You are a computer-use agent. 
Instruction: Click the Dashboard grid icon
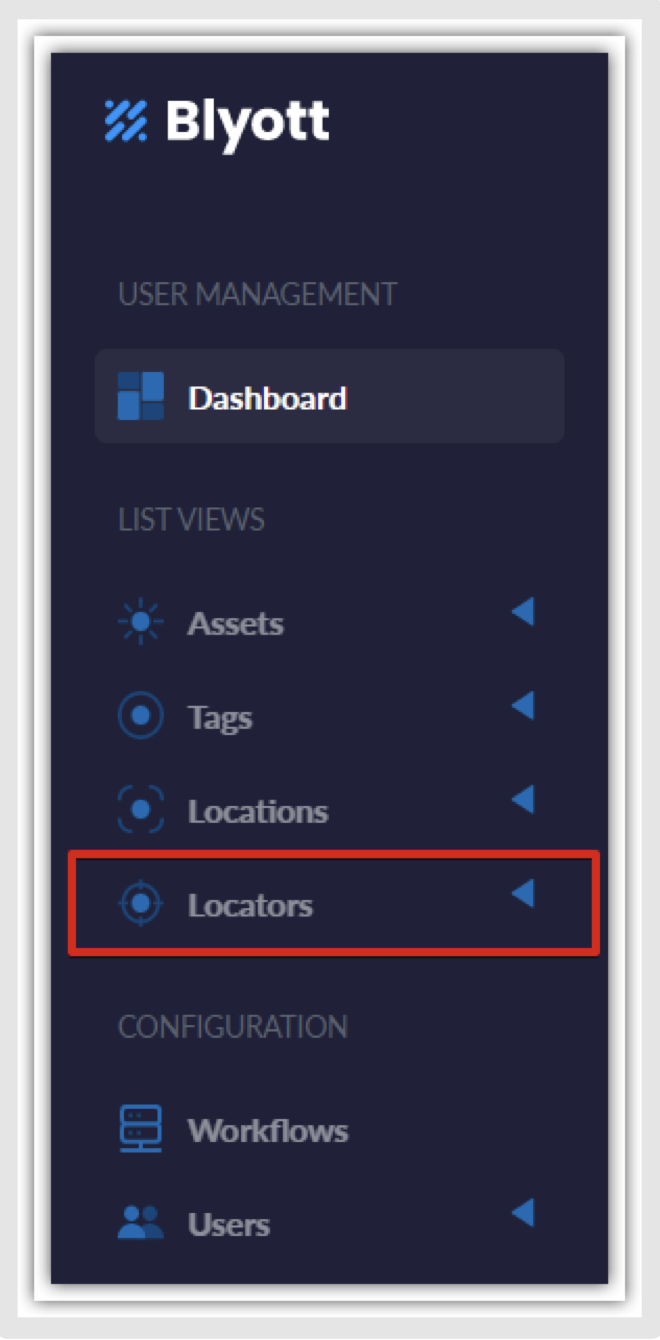click(x=141, y=396)
